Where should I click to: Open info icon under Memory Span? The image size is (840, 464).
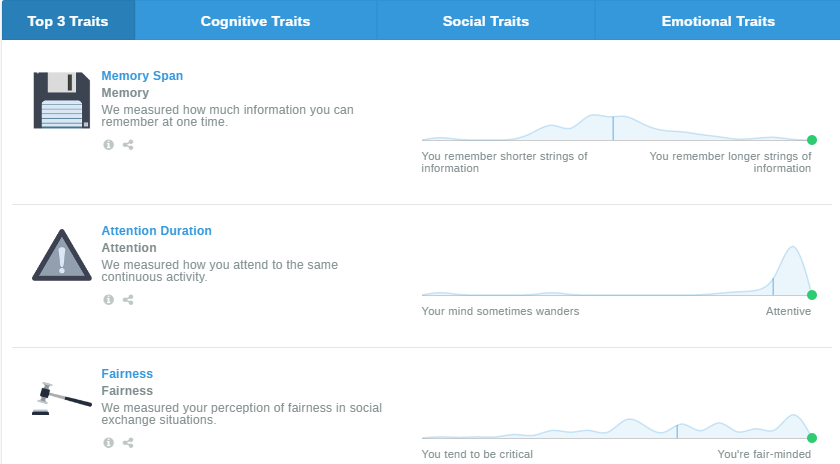point(108,145)
